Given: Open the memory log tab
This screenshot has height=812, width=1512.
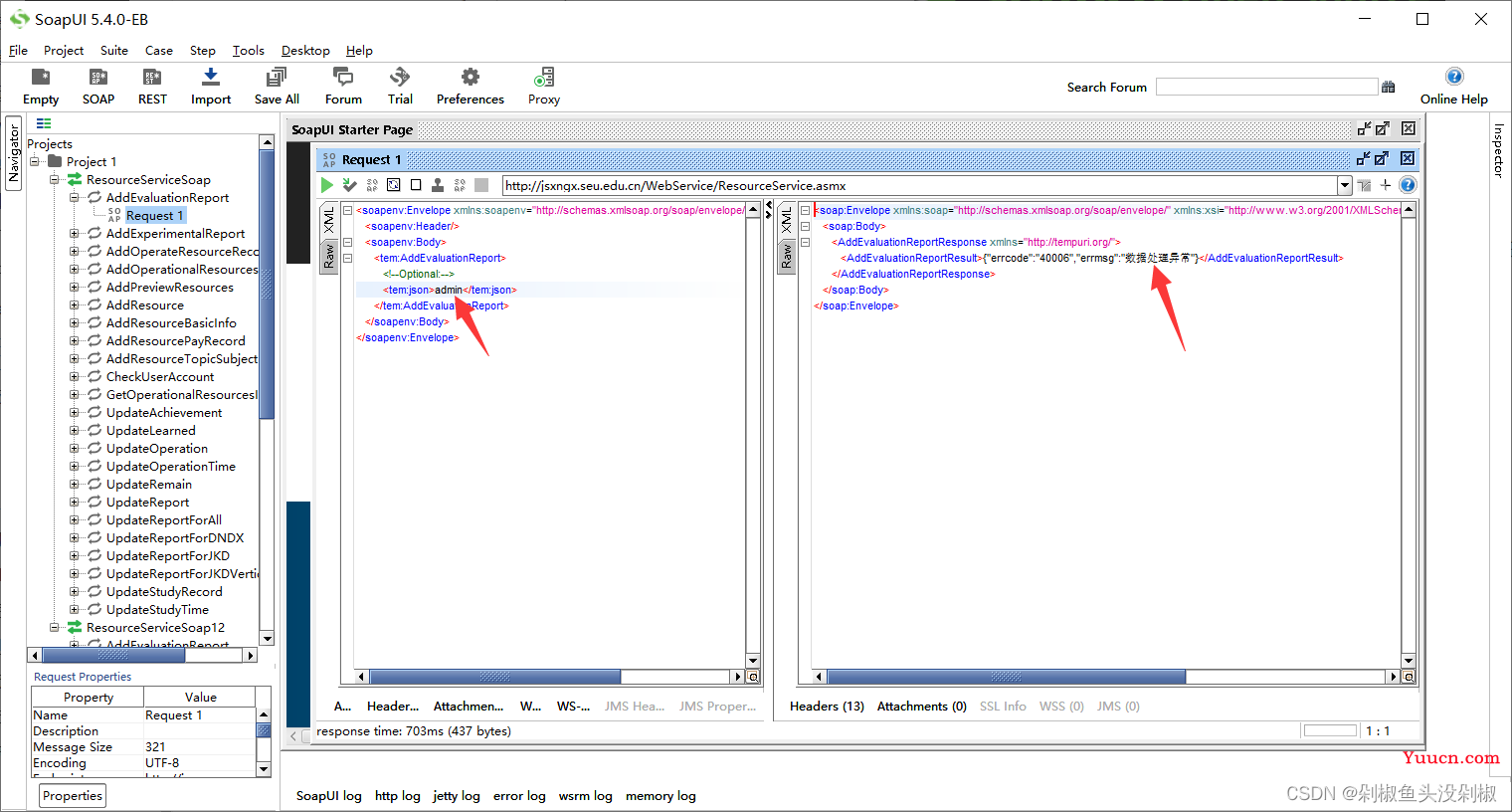Looking at the screenshot, I should click(x=661, y=795).
